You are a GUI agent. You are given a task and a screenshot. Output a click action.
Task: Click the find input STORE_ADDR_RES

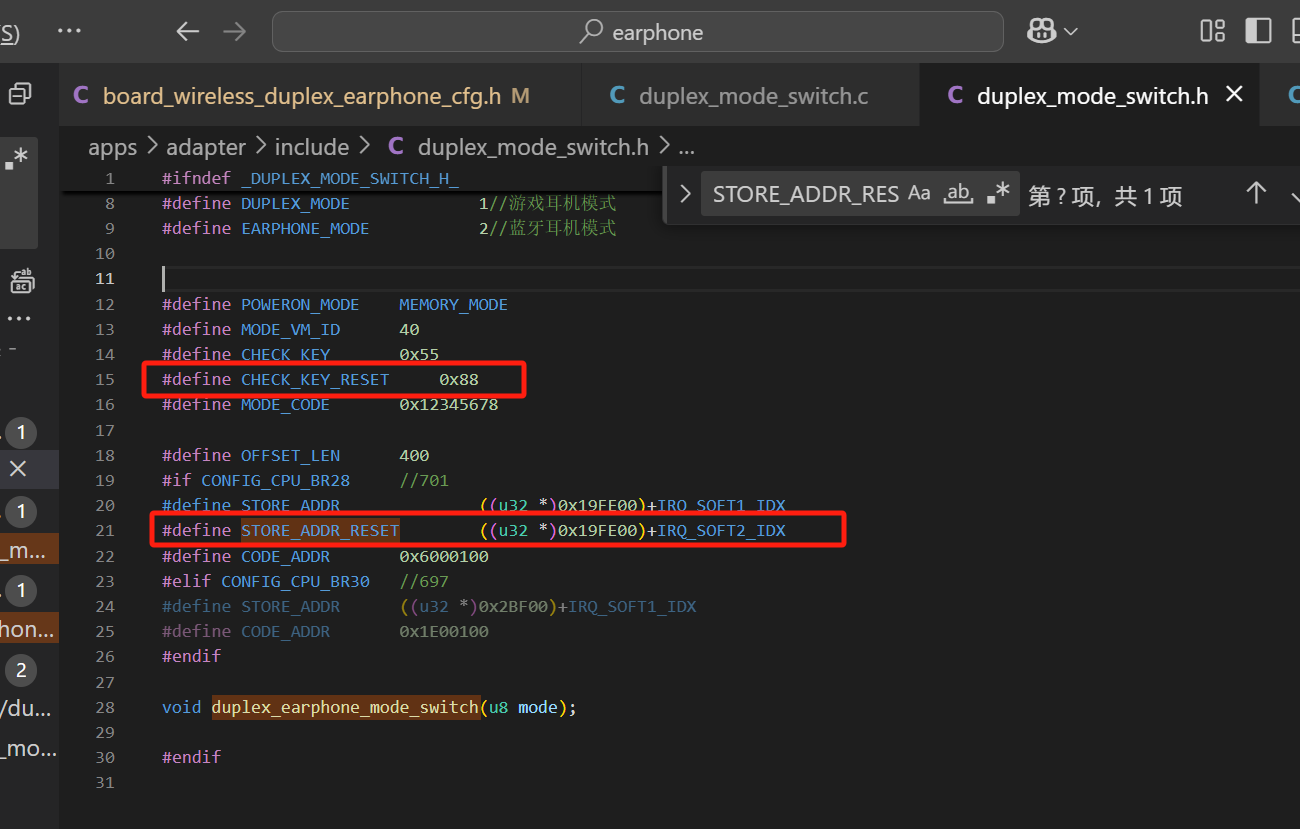[805, 194]
